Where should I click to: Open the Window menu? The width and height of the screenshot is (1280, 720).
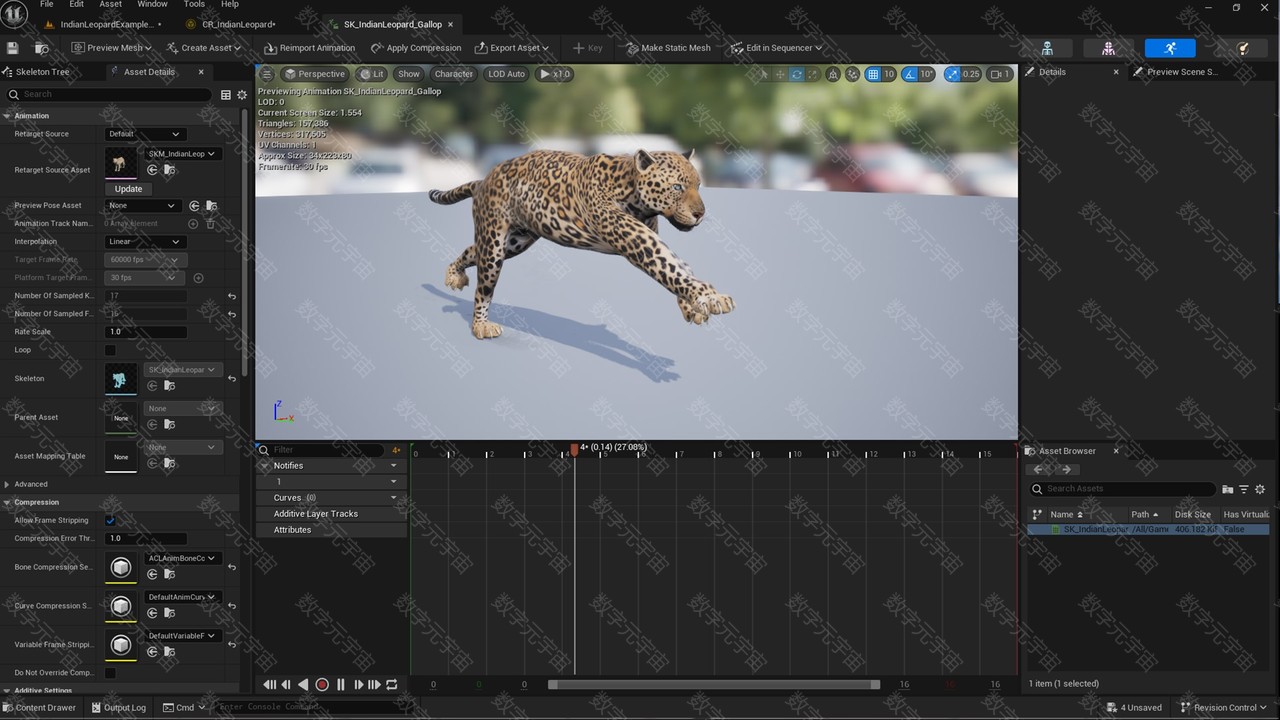152,5
